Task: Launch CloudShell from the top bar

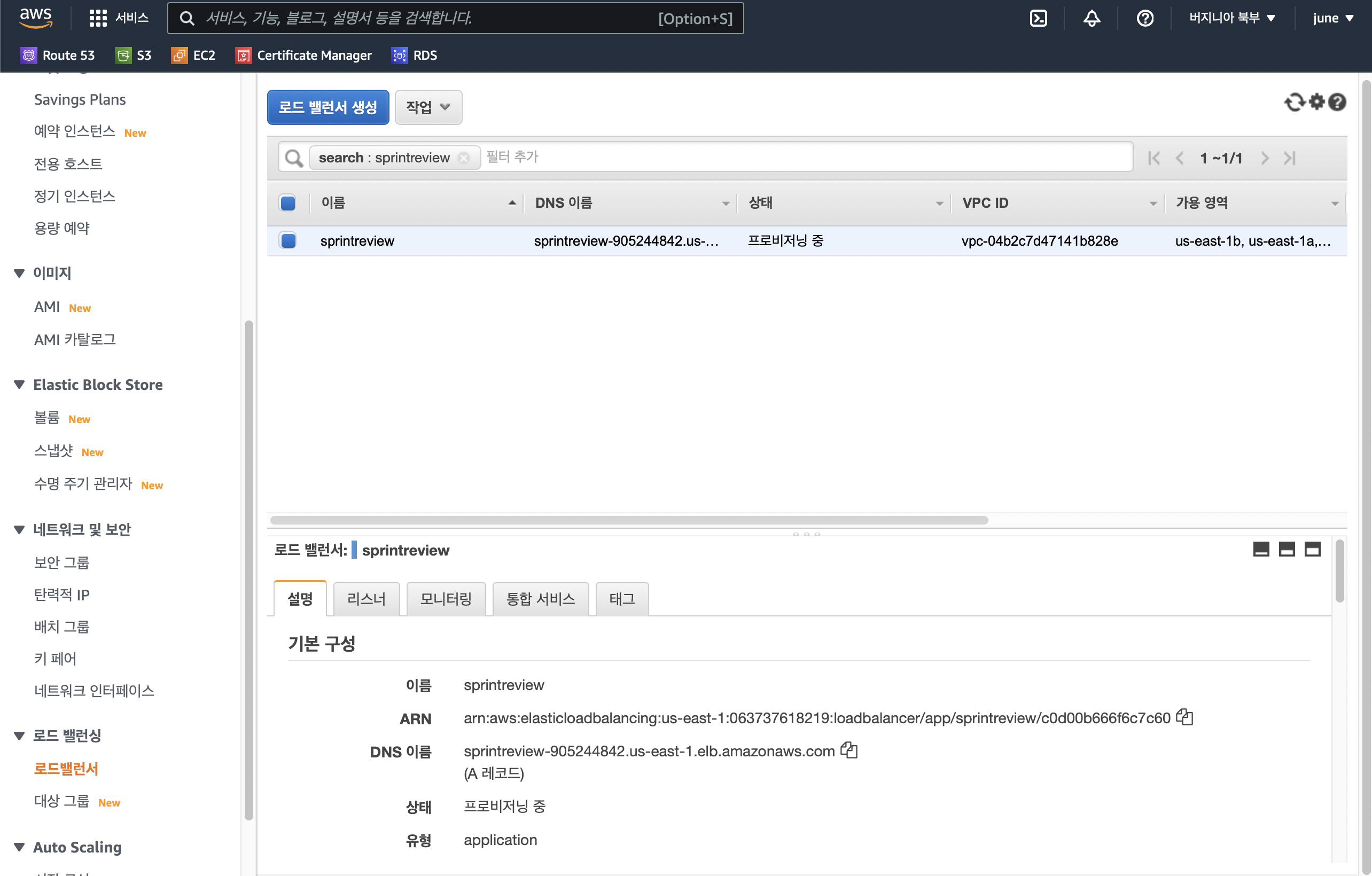Action: 1039,18
